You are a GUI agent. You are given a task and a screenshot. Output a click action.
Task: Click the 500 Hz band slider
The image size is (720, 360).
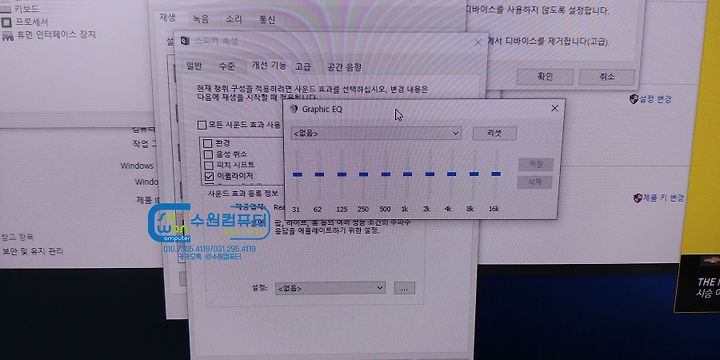386,174
